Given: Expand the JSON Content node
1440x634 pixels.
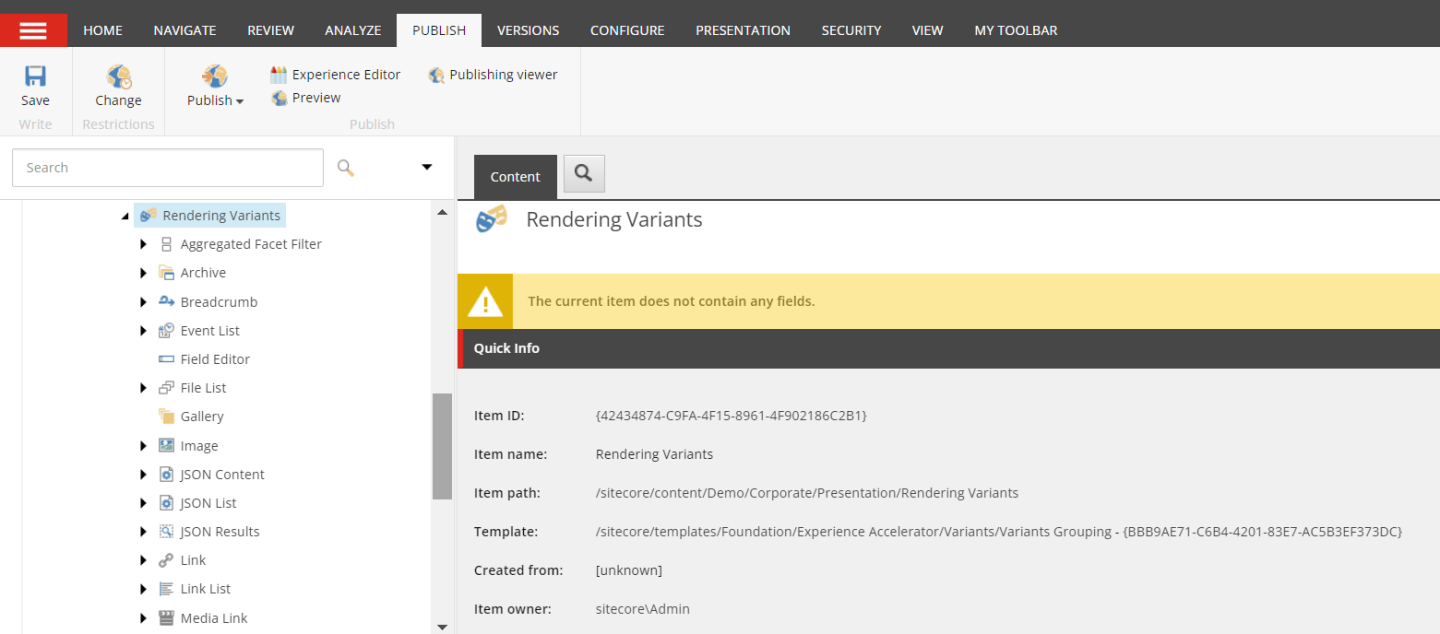Looking at the screenshot, I should point(144,474).
